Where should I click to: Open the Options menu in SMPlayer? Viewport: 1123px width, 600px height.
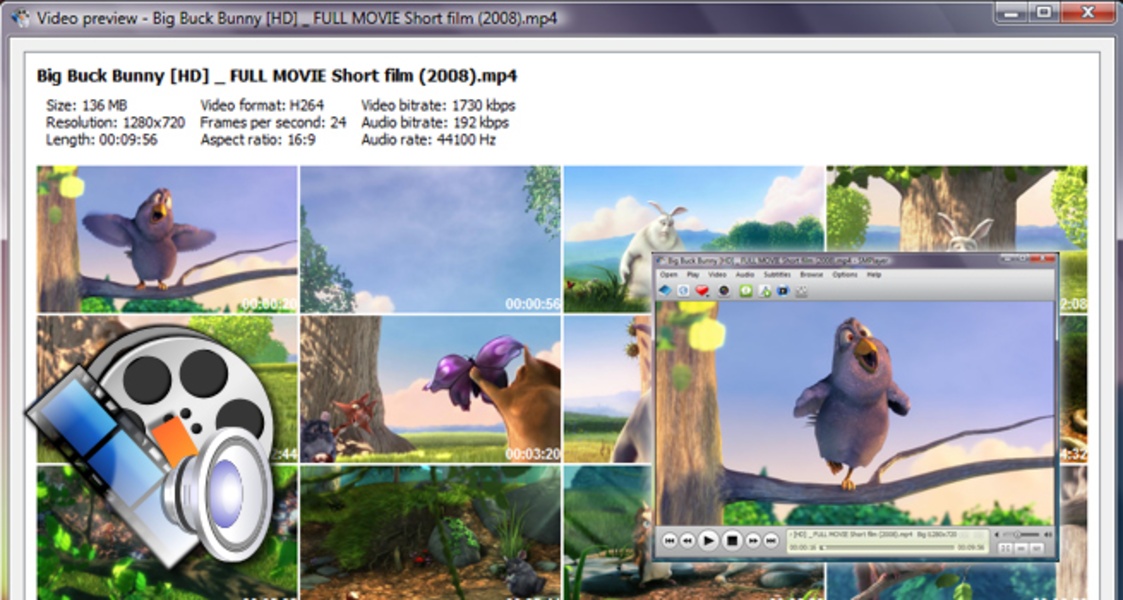click(845, 274)
